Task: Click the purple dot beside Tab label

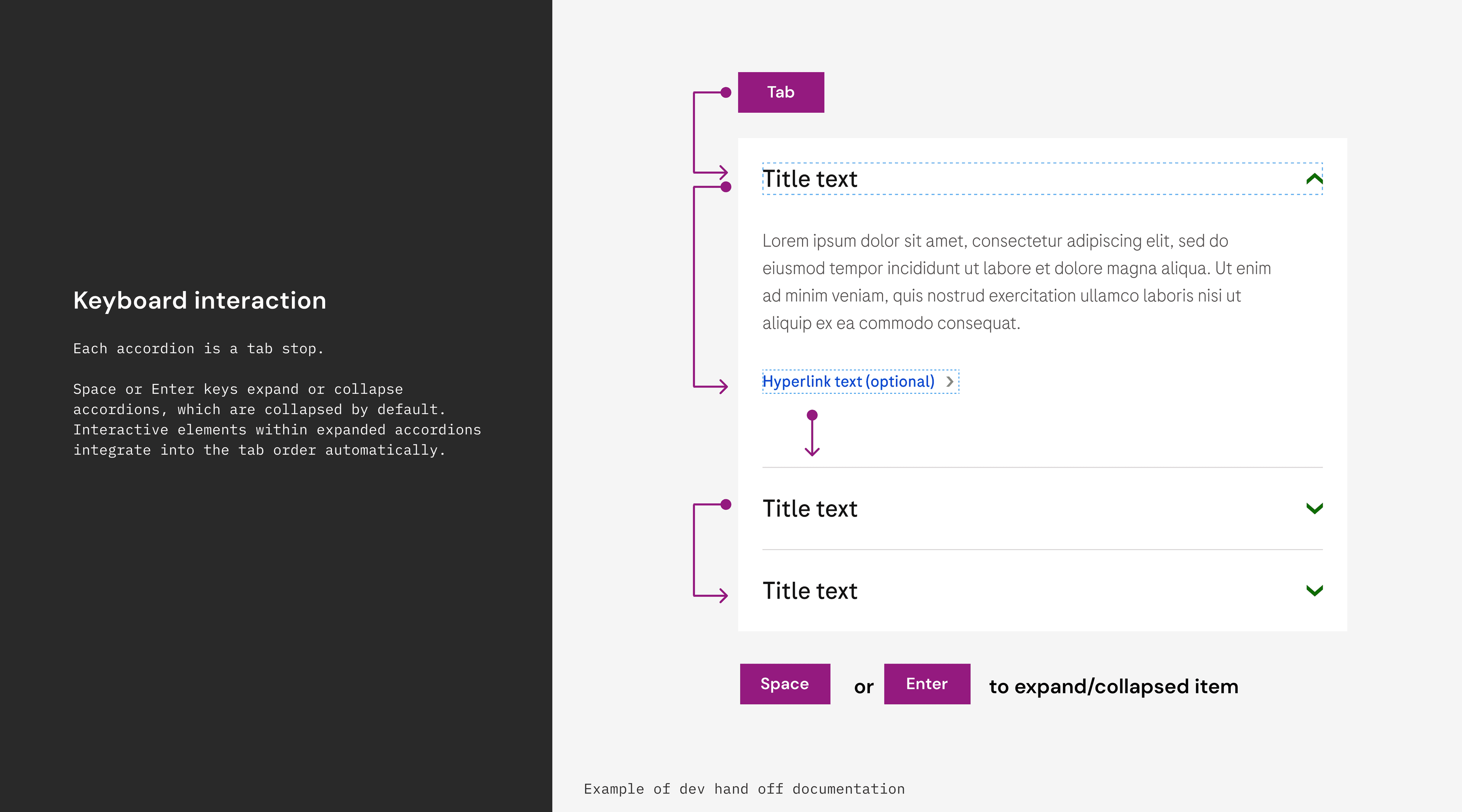Action: tap(725, 92)
